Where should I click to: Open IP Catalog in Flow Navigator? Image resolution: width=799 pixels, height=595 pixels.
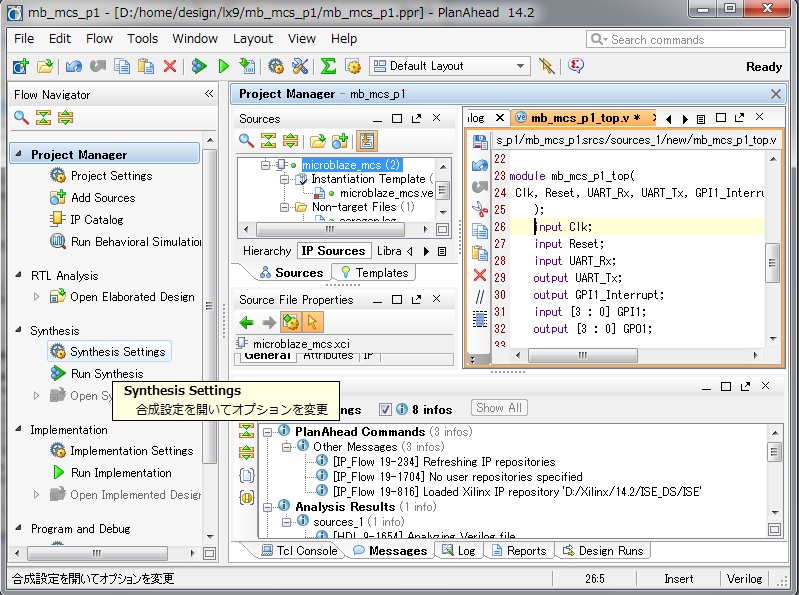click(x=87, y=220)
